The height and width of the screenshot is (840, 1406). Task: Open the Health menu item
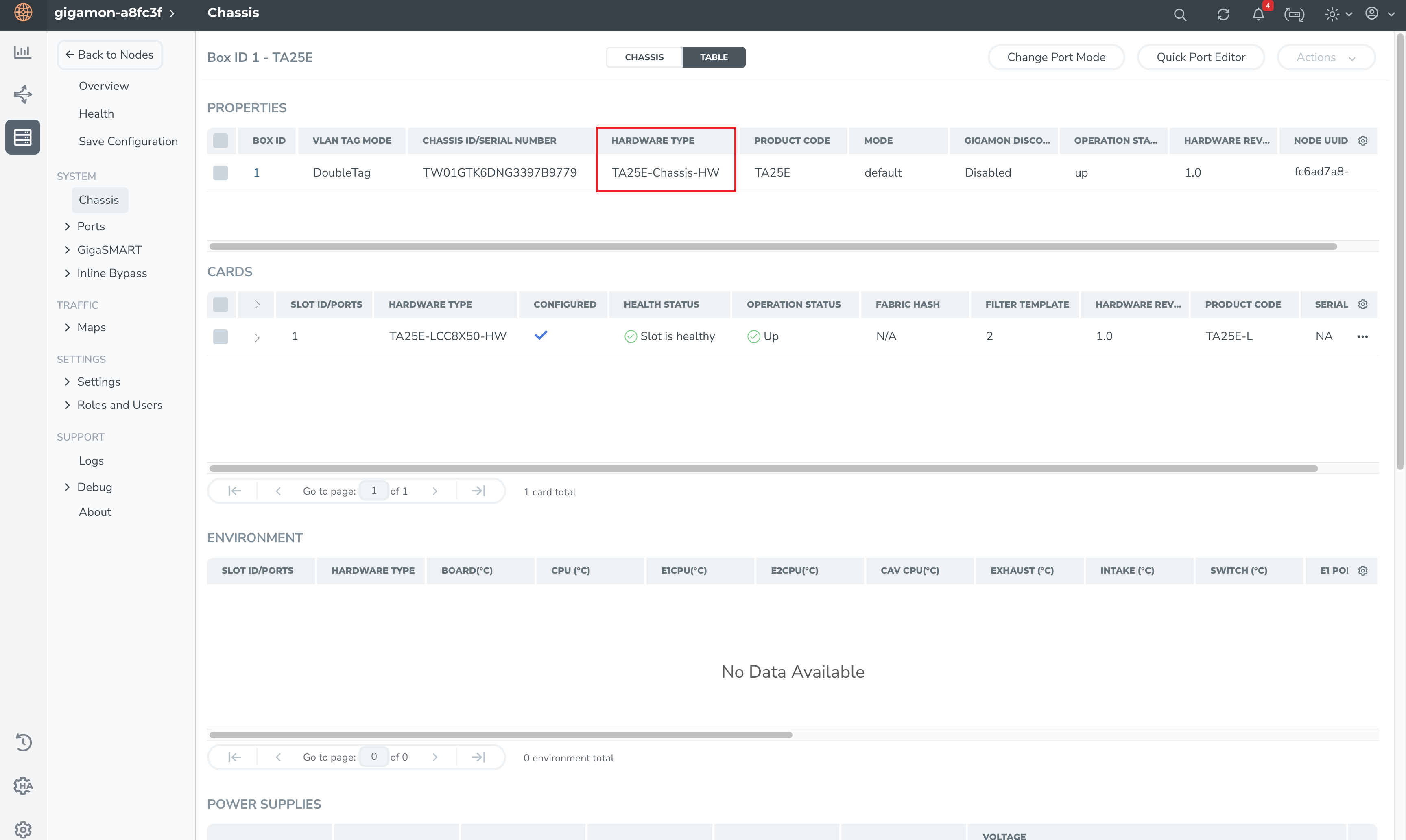point(96,114)
